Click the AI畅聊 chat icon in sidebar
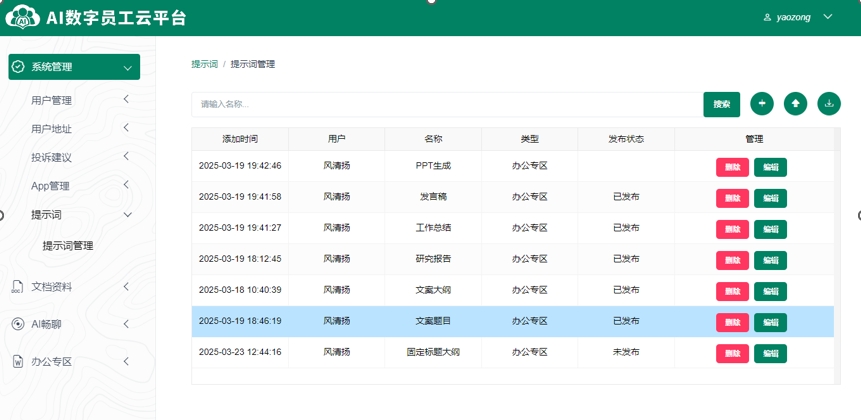The width and height of the screenshot is (861, 420). pyautogui.click(x=17, y=324)
